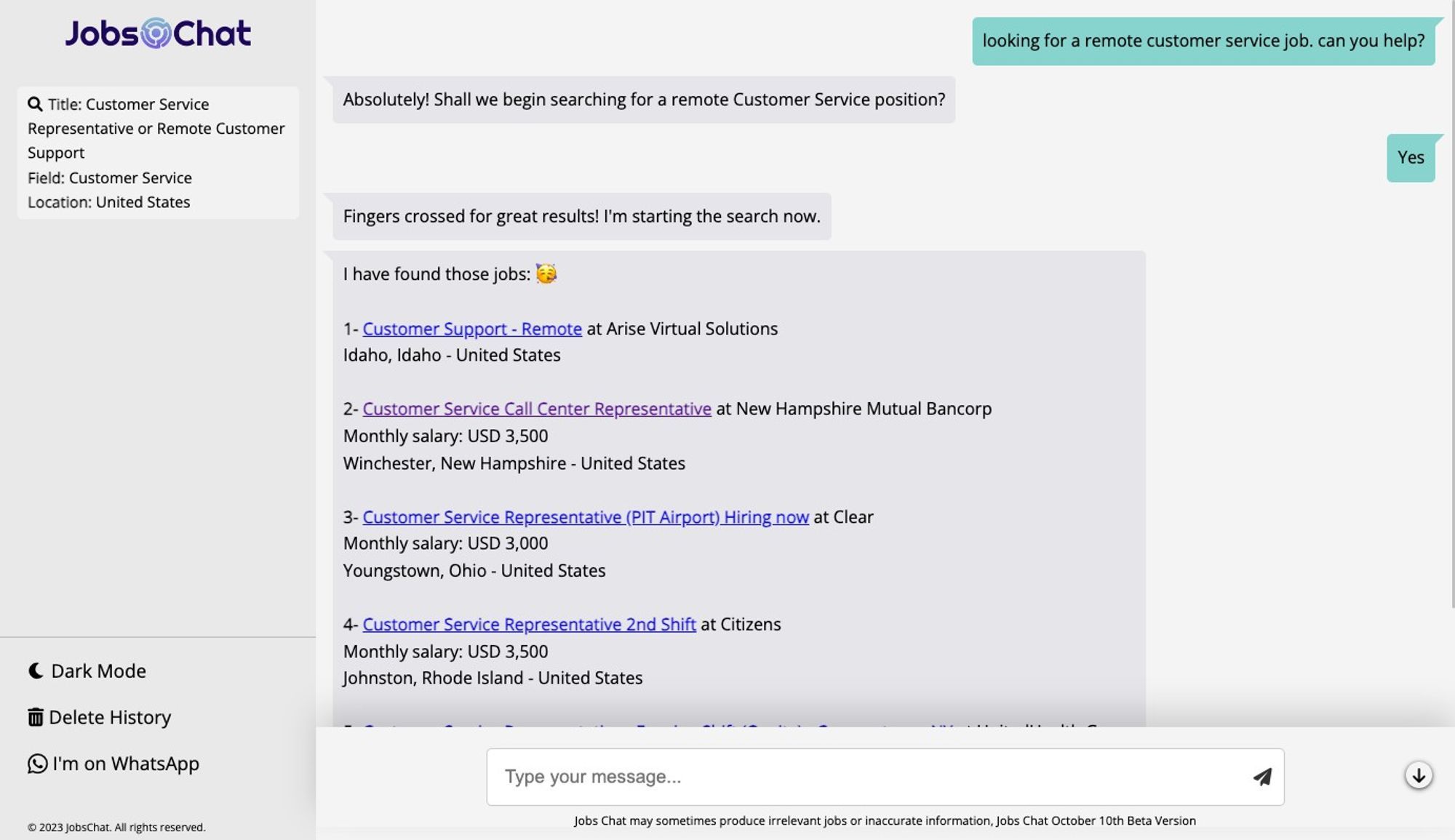
Task: Click 'at New Hampshire Mutual Bancorp' text
Action: [x=854, y=409]
